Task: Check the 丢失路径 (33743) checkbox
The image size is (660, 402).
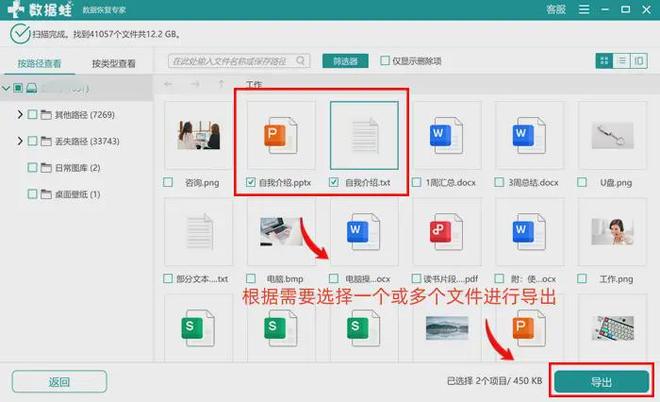Action: [x=32, y=141]
